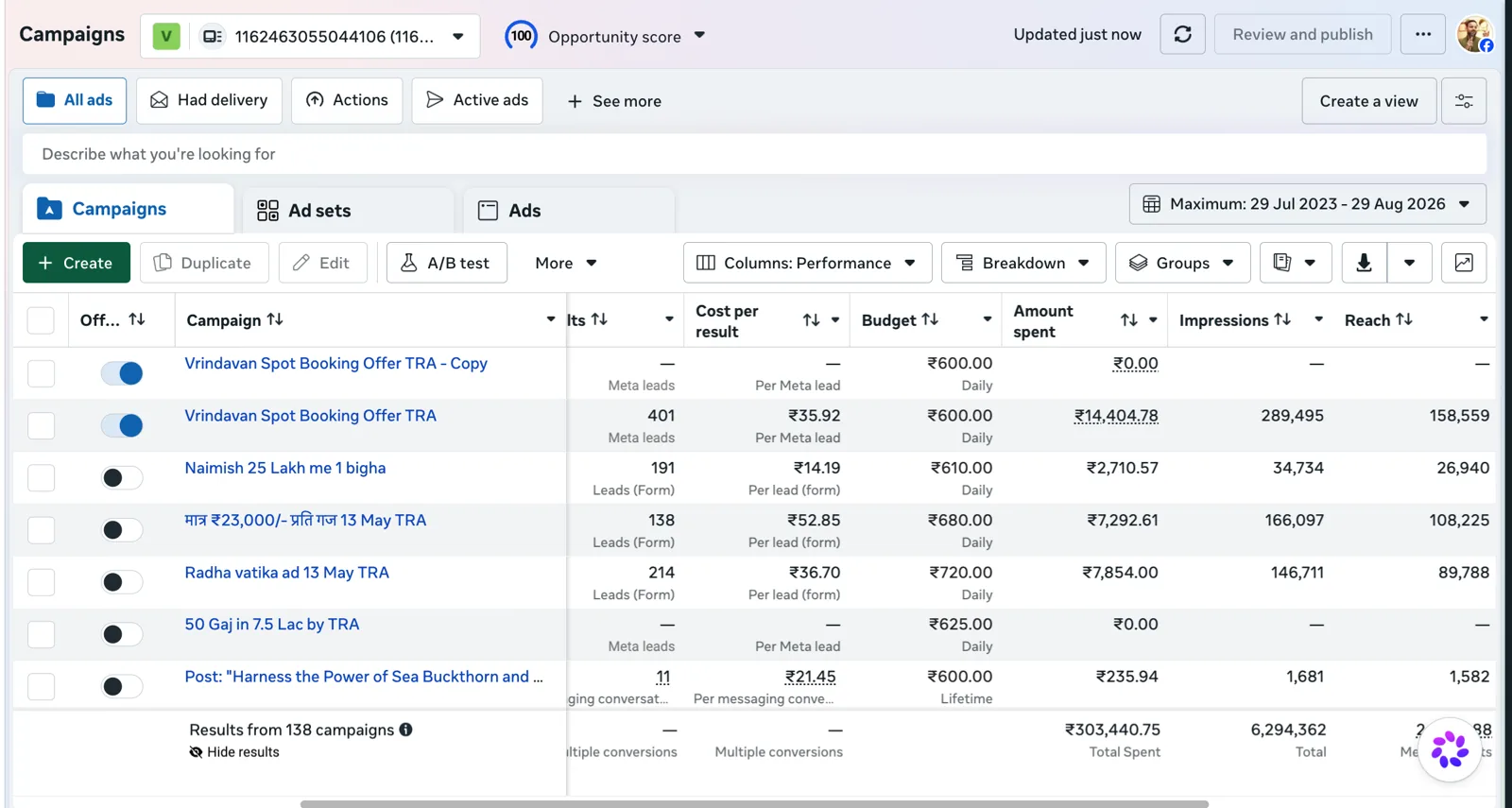Click the Duplicate button
Screen dimensions: 1512x808
point(204,263)
